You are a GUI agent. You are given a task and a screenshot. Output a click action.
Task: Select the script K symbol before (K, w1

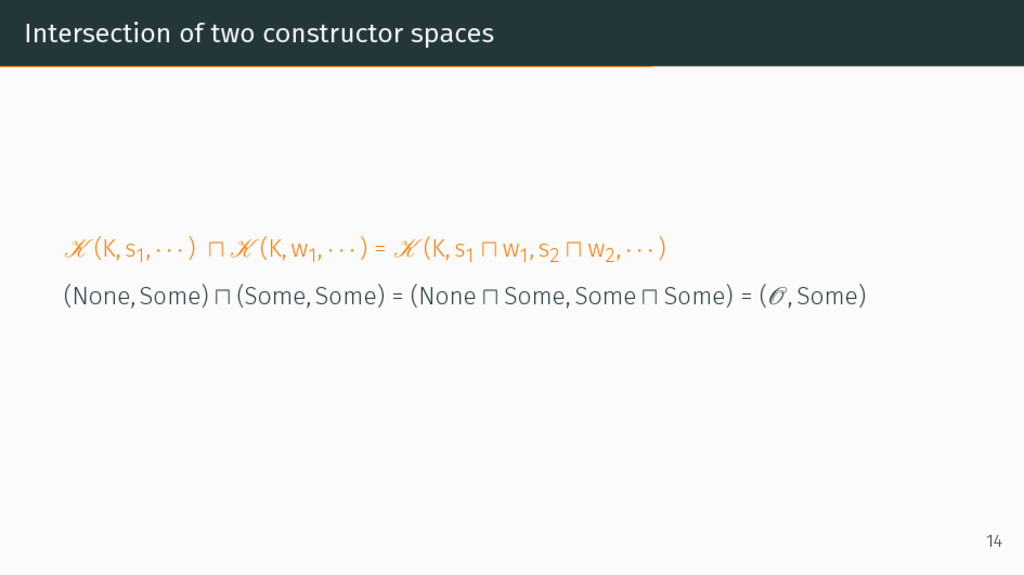[x=243, y=249]
